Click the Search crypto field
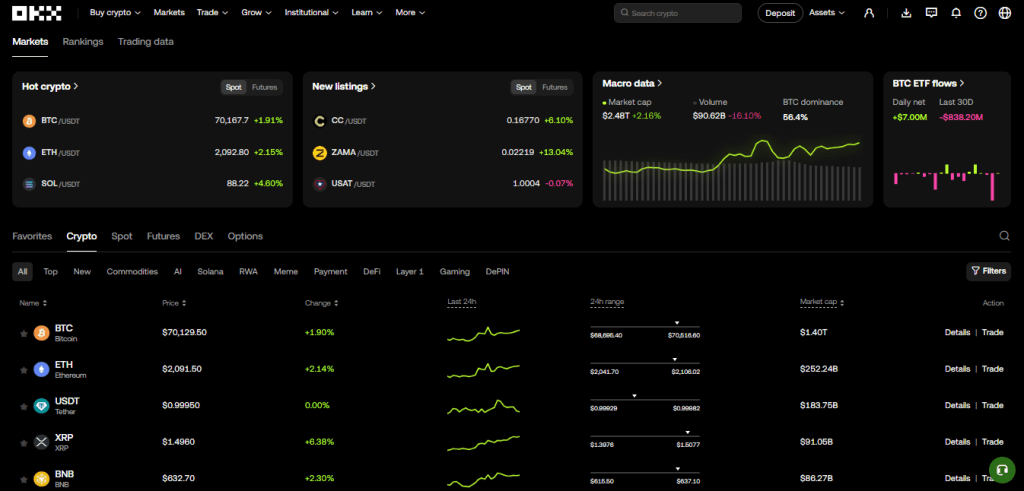Screen dimensions: 1024x491 678,13
